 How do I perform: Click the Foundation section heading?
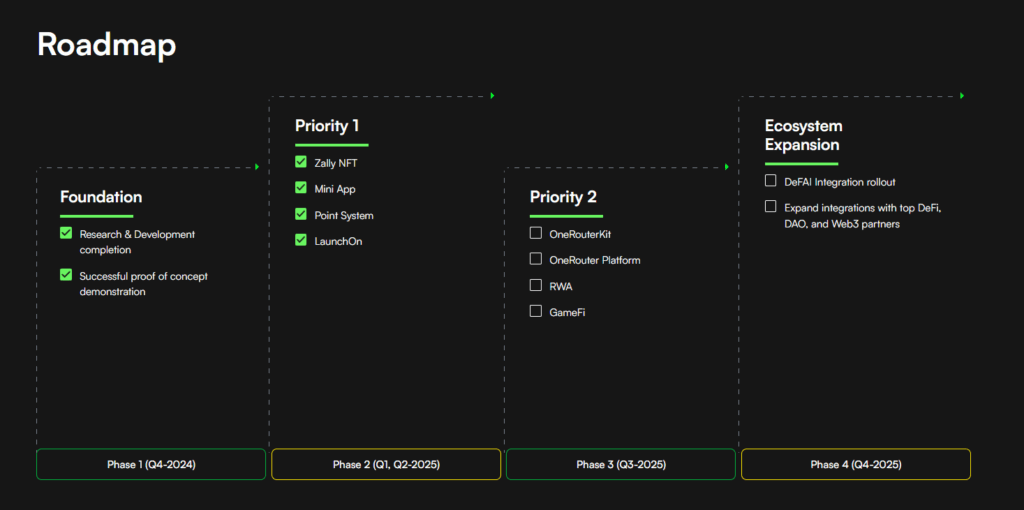tap(101, 197)
